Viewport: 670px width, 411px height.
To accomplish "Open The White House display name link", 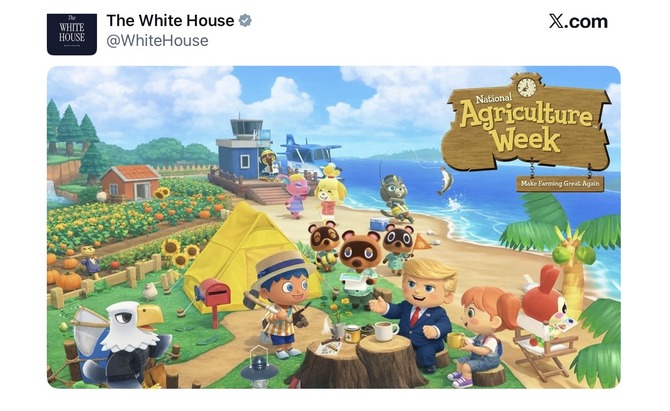I will (x=170, y=21).
